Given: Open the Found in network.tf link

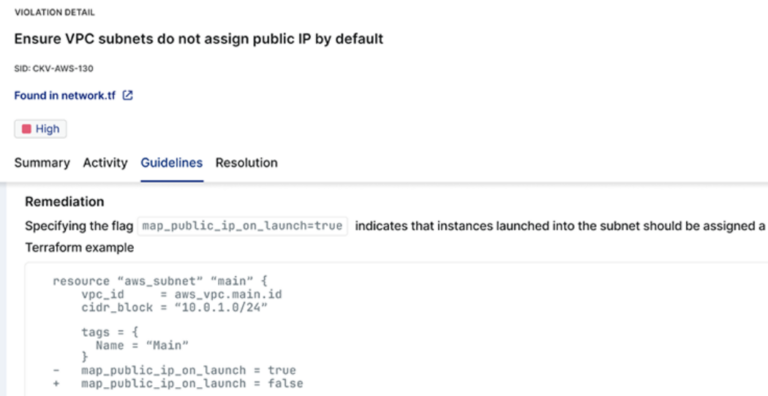Looking at the screenshot, I should click(65, 96).
